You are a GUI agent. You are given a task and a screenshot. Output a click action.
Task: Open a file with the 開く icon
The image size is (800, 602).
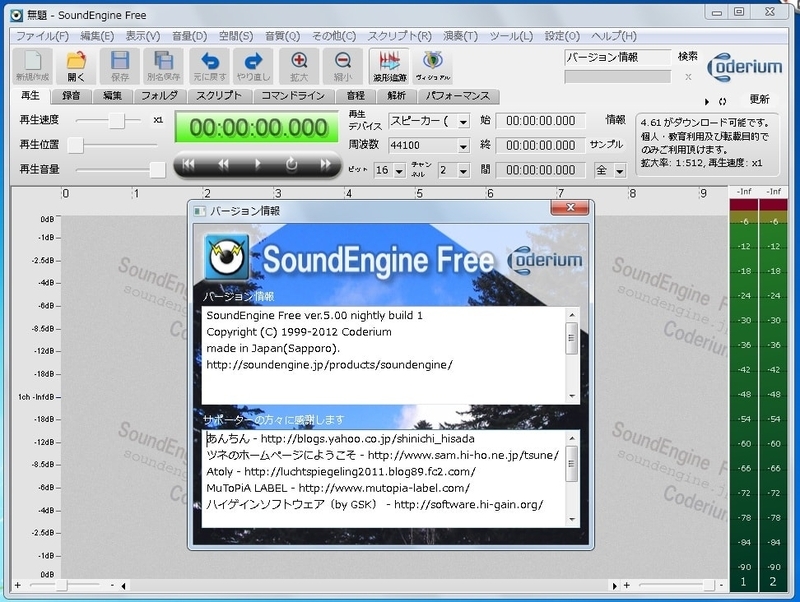pos(76,66)
